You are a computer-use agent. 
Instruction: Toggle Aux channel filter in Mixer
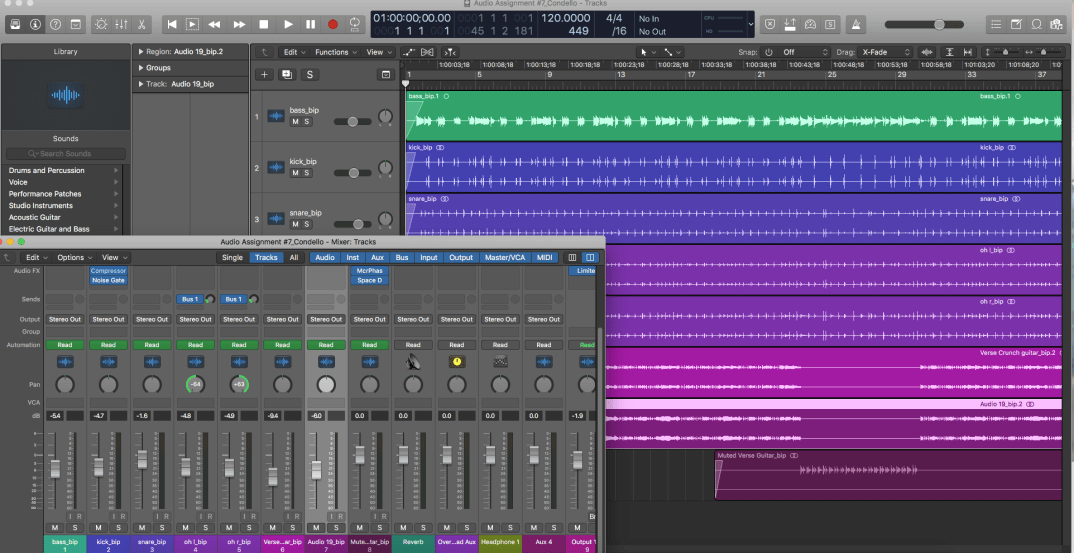pos(377,258)
